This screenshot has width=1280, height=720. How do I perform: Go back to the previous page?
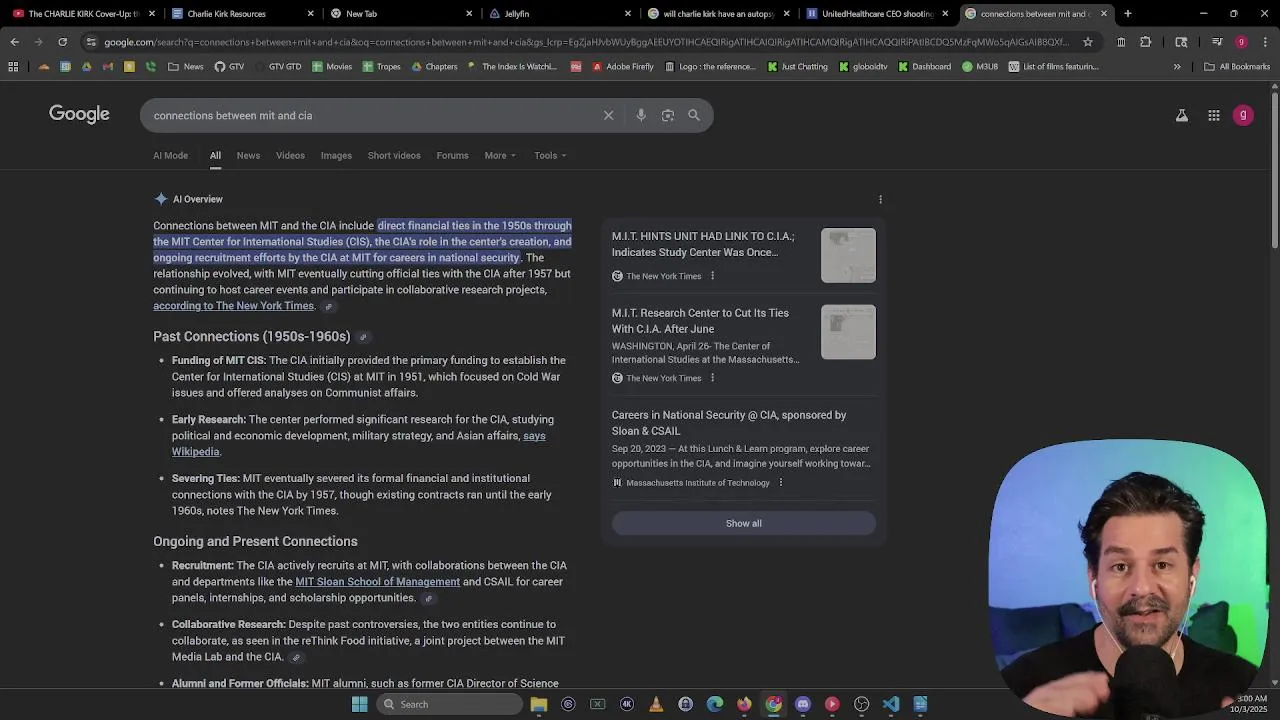tap(14, 42)
